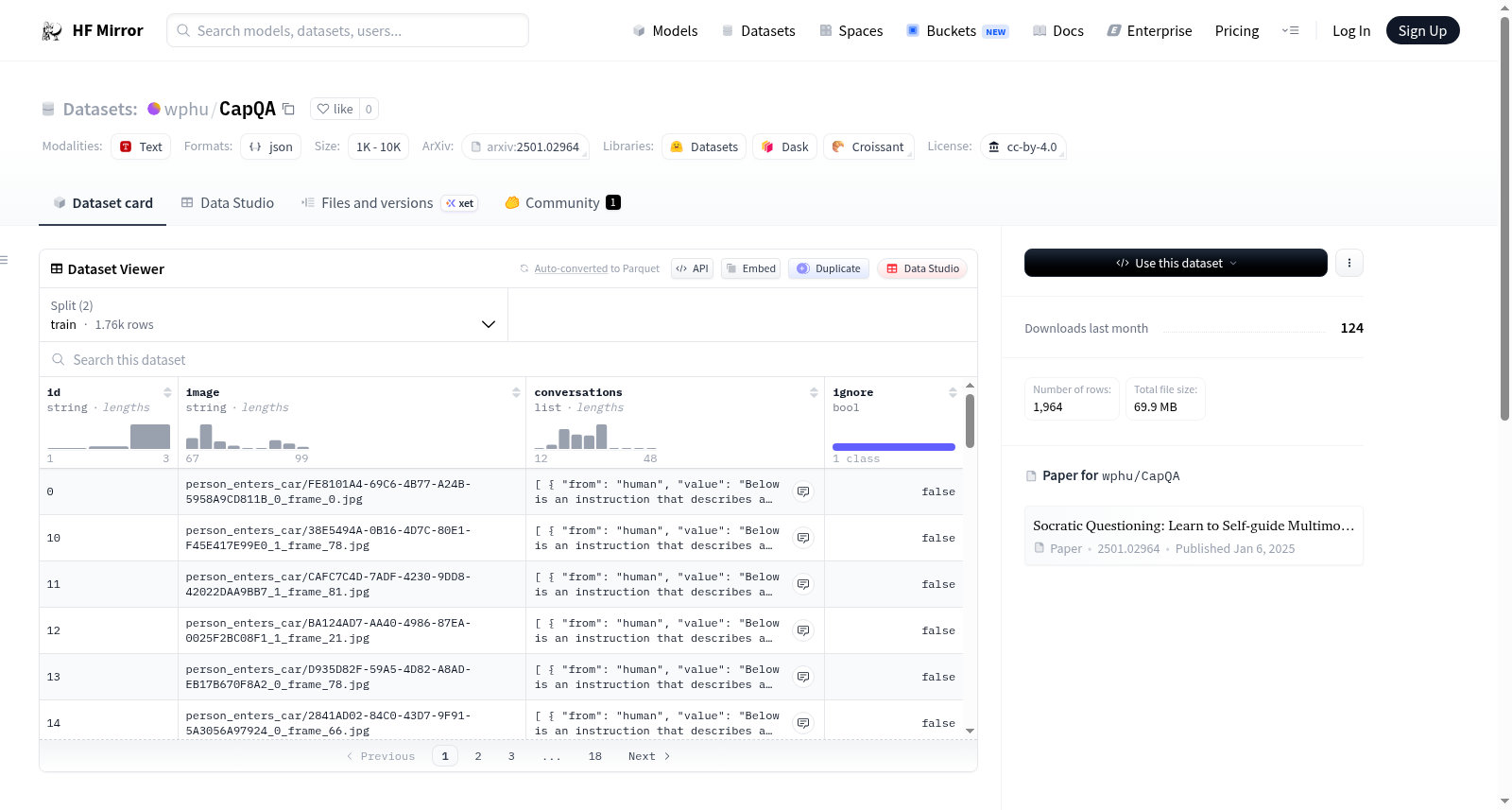
Task: Click the Datasets library tag
Action: click(704, 147)
